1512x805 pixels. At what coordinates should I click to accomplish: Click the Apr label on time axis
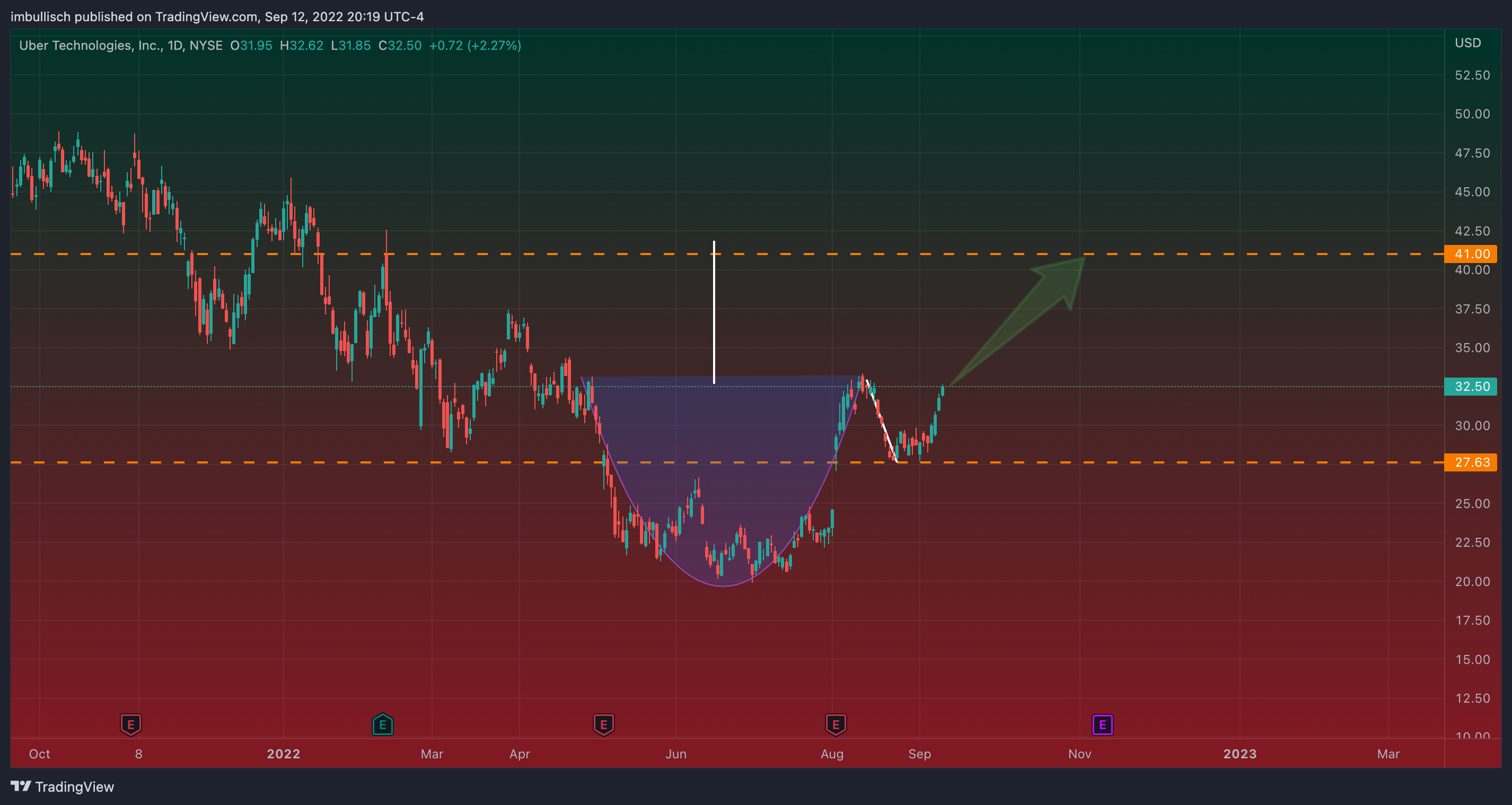[x=520, y=754]
